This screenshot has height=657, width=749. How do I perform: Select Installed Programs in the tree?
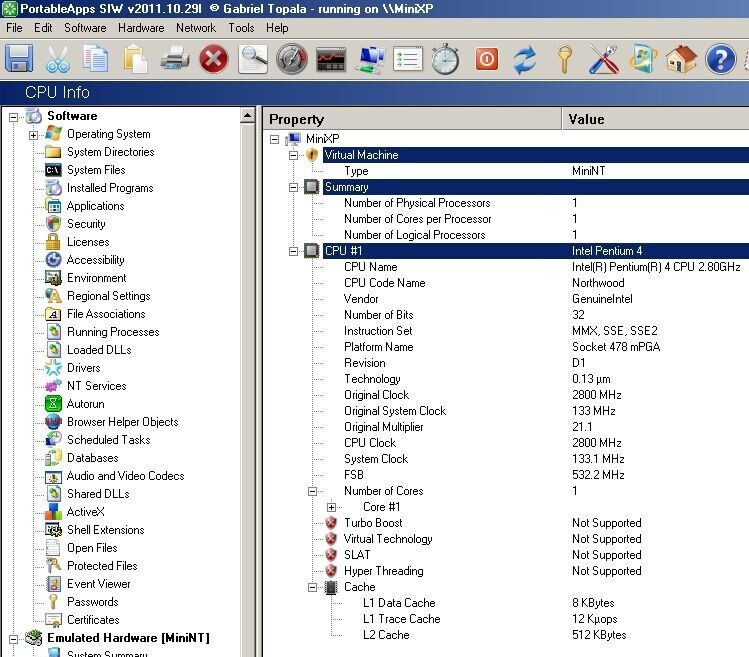coord(110,188)
